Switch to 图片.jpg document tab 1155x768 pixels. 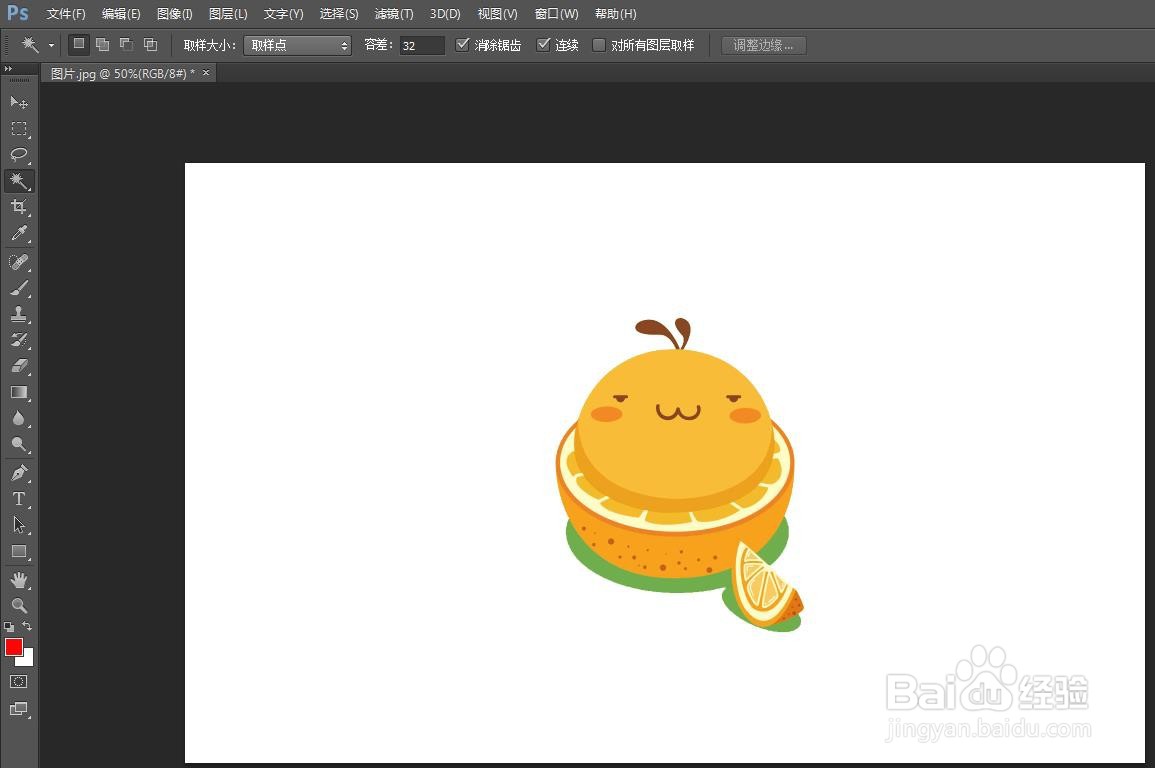[122, 74]
